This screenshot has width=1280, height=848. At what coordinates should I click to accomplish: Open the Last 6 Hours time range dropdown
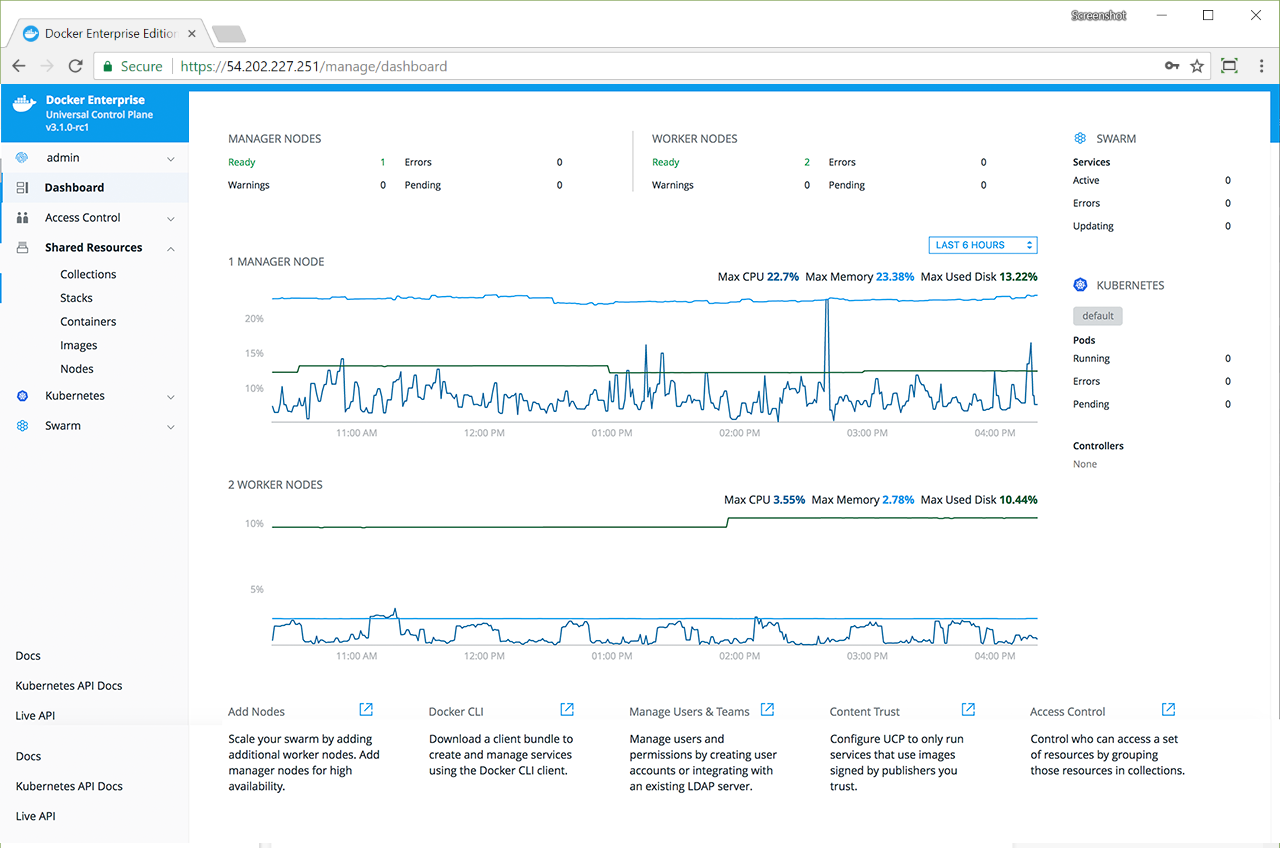point(982,245)
